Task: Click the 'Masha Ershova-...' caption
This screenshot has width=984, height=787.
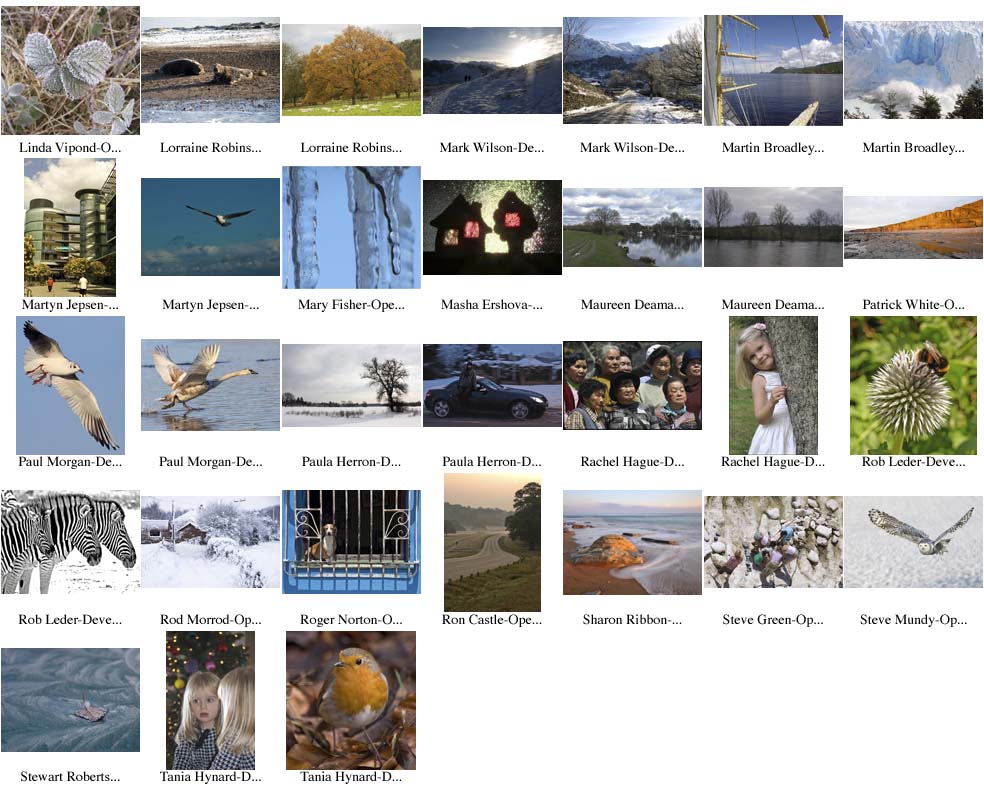Action: coord(492,304)
